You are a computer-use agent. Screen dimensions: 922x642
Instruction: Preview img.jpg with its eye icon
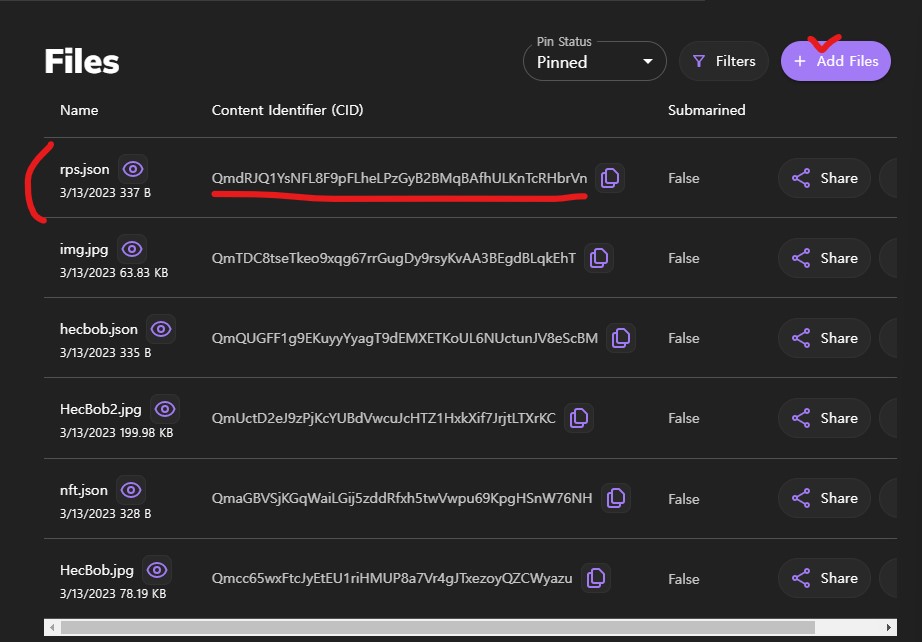click(132, 249)
